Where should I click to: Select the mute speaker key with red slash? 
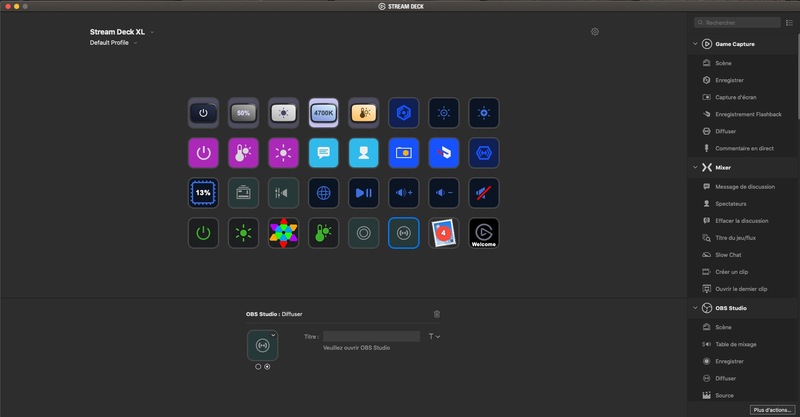point(484,193)
